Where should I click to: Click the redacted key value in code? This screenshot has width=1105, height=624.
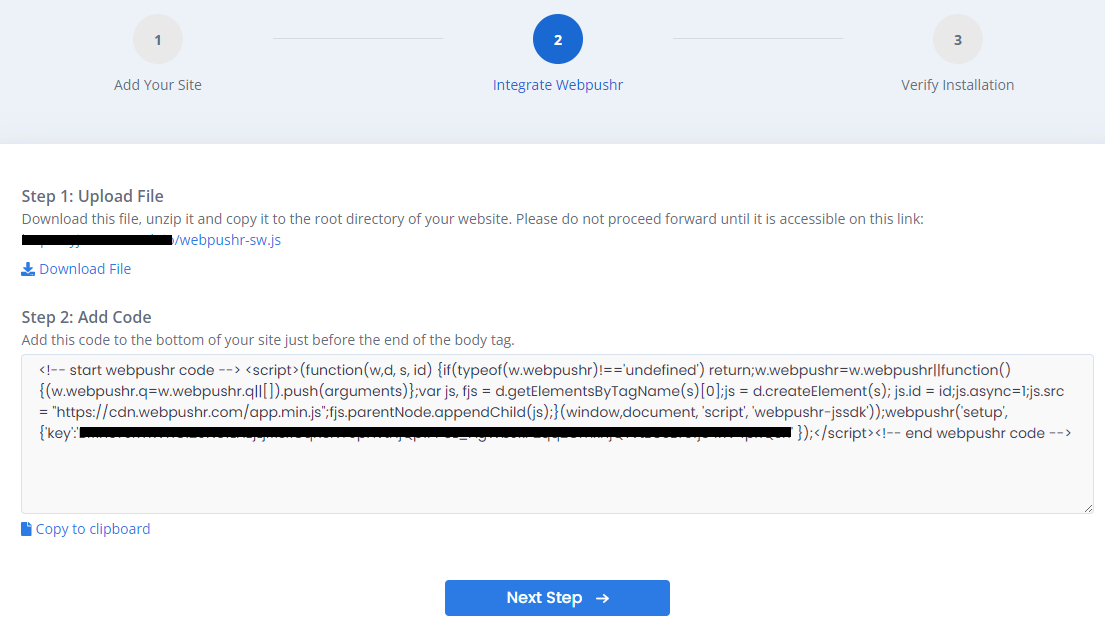pos(436,433)
